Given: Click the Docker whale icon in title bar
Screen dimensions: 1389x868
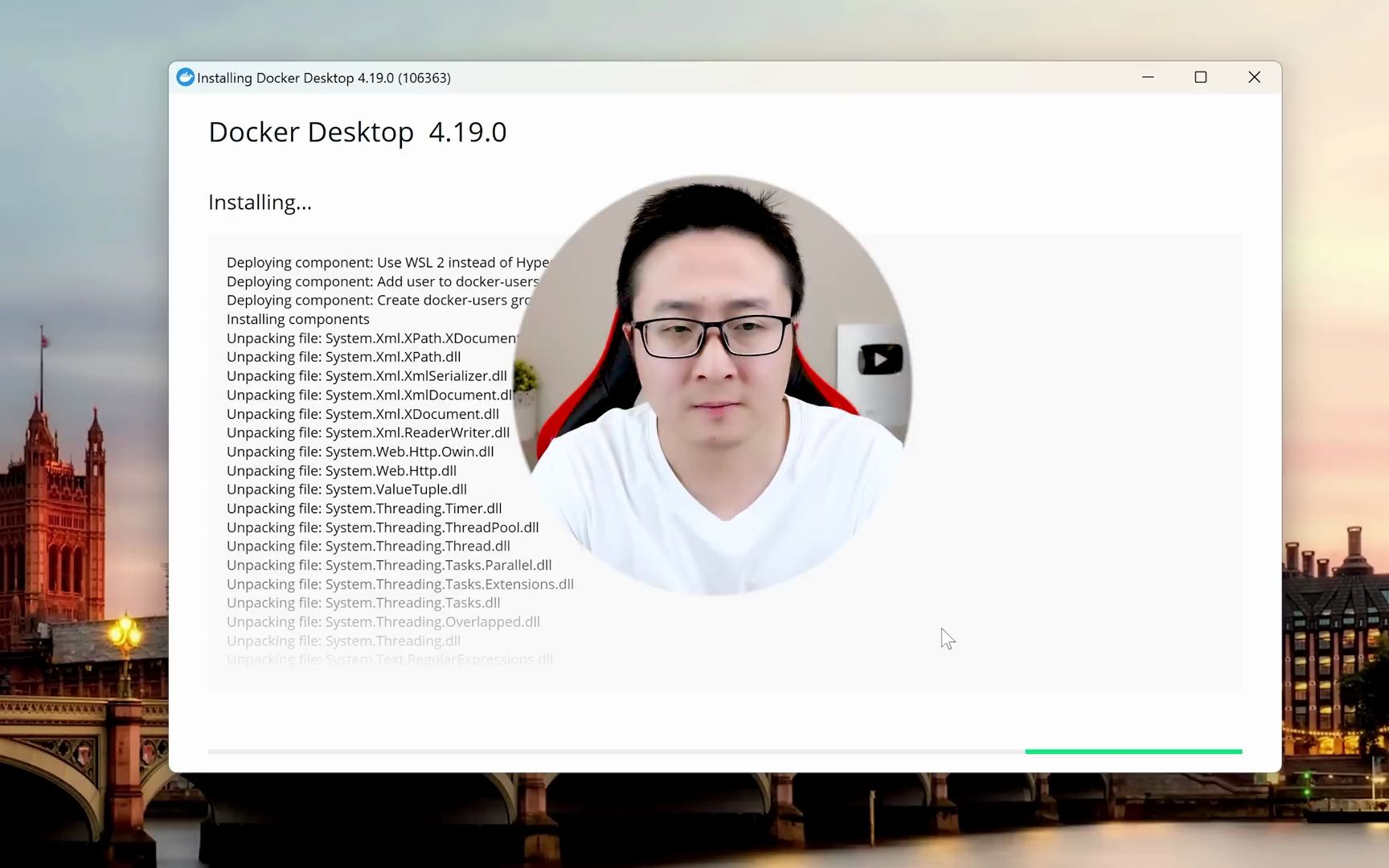Looking at the screenshot, I should pos(186,77).
